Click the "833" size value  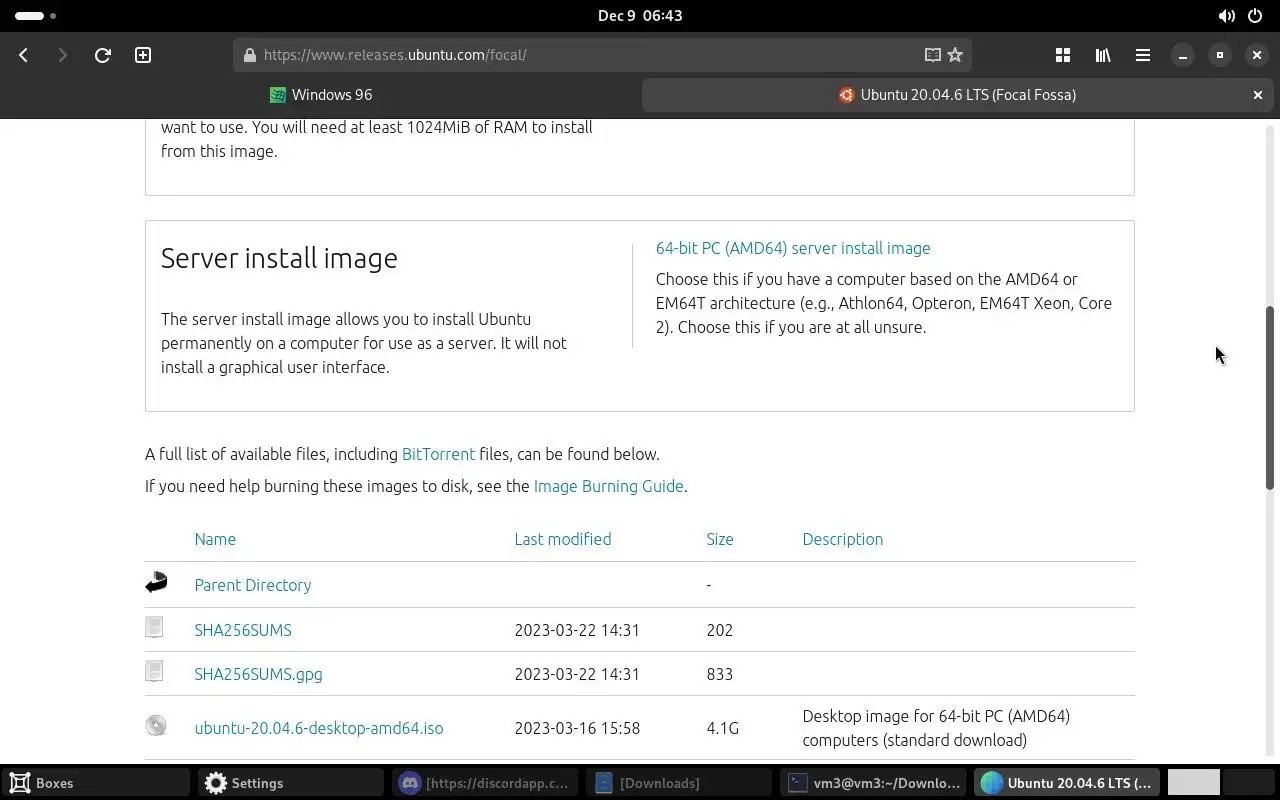720,674
